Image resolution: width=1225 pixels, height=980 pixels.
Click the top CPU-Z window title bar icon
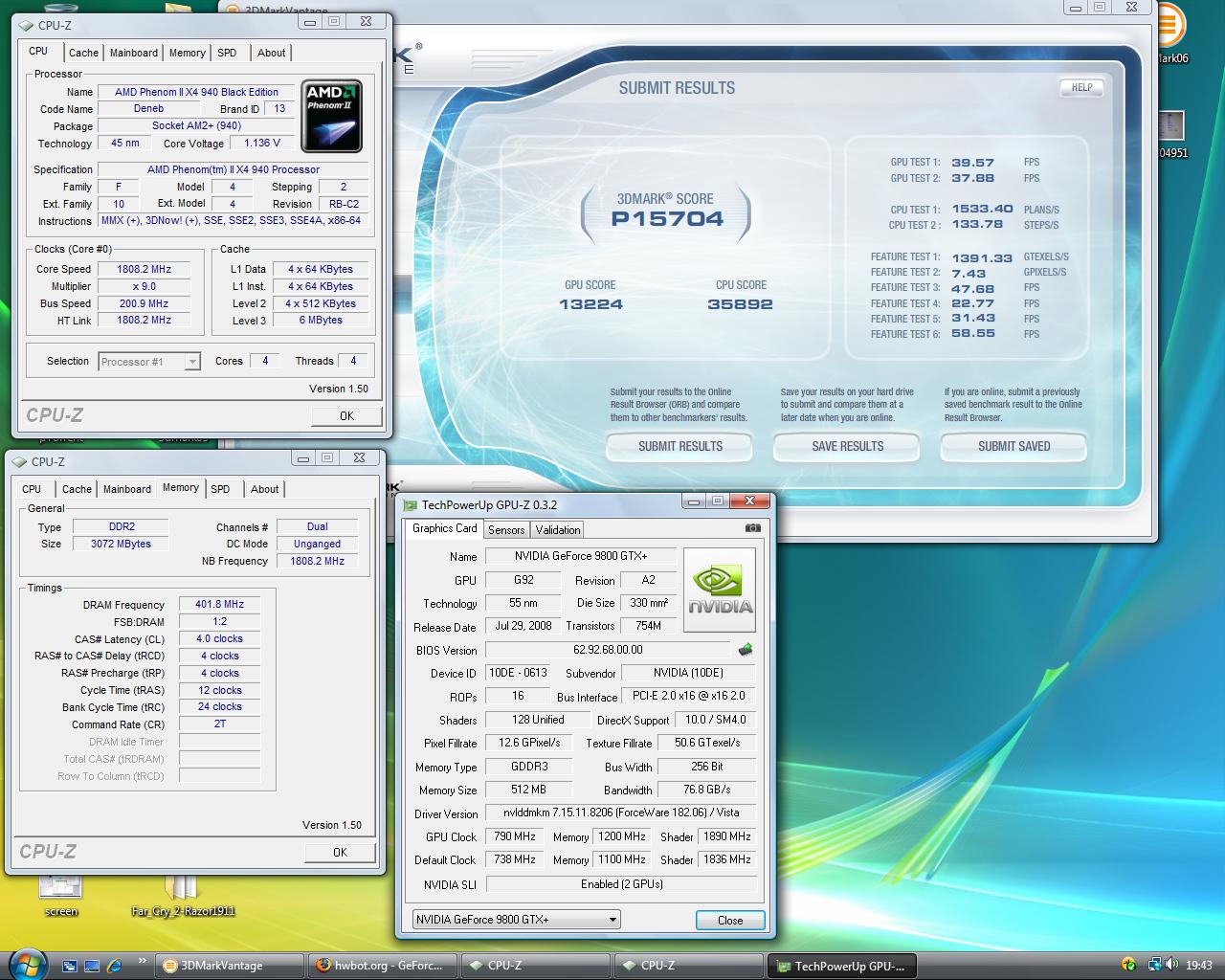tap(27, 25)
